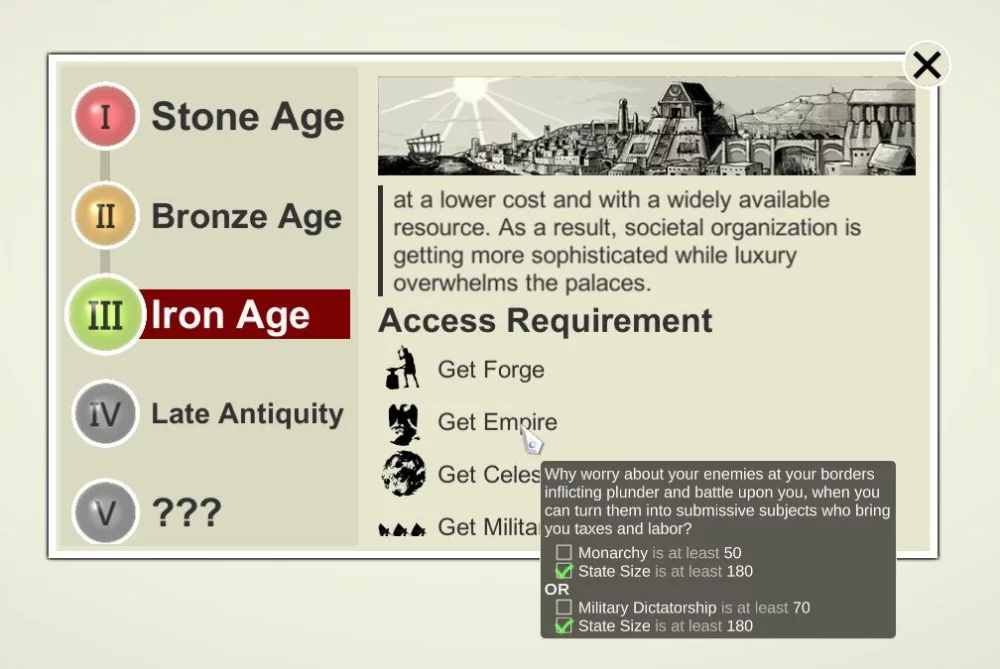The width and height of the screenshot is (1000, 669).
Task: Click the Military requirement icon
Action: (x=402, y=529)
